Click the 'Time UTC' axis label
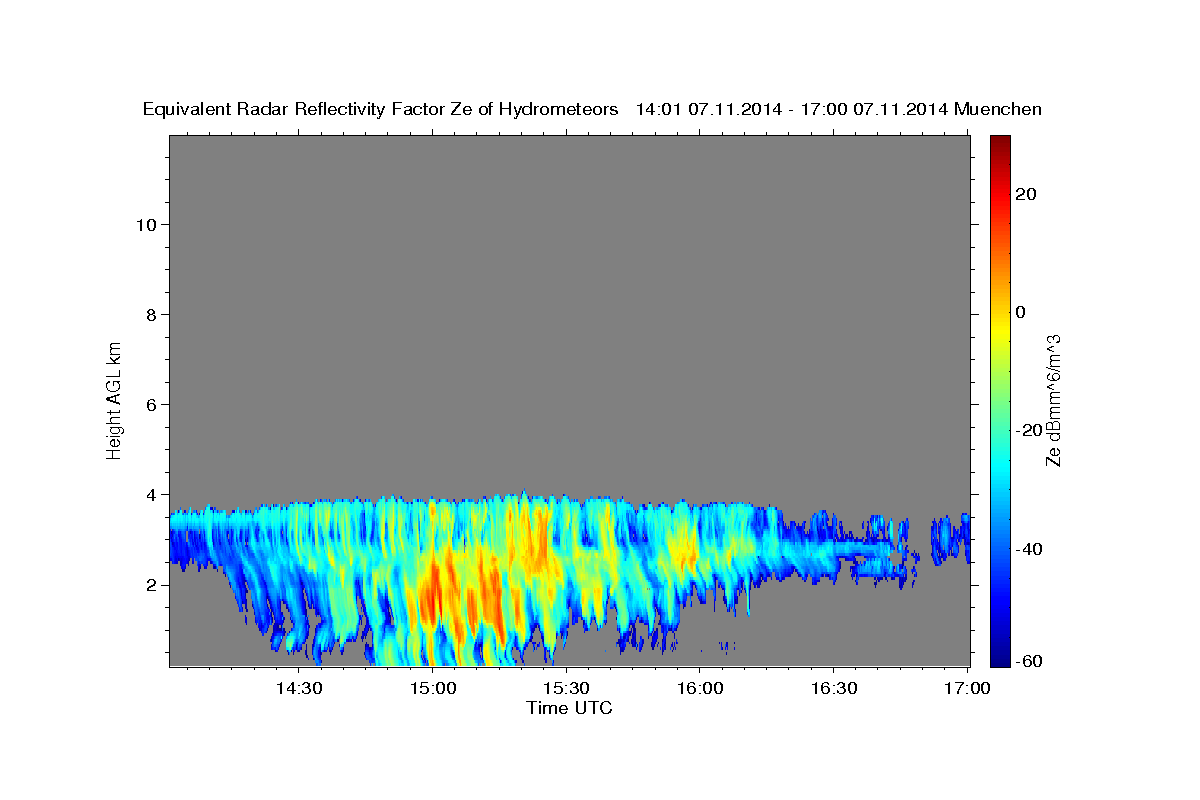Viewport: 1200px width, 800px height. (569, 708)
